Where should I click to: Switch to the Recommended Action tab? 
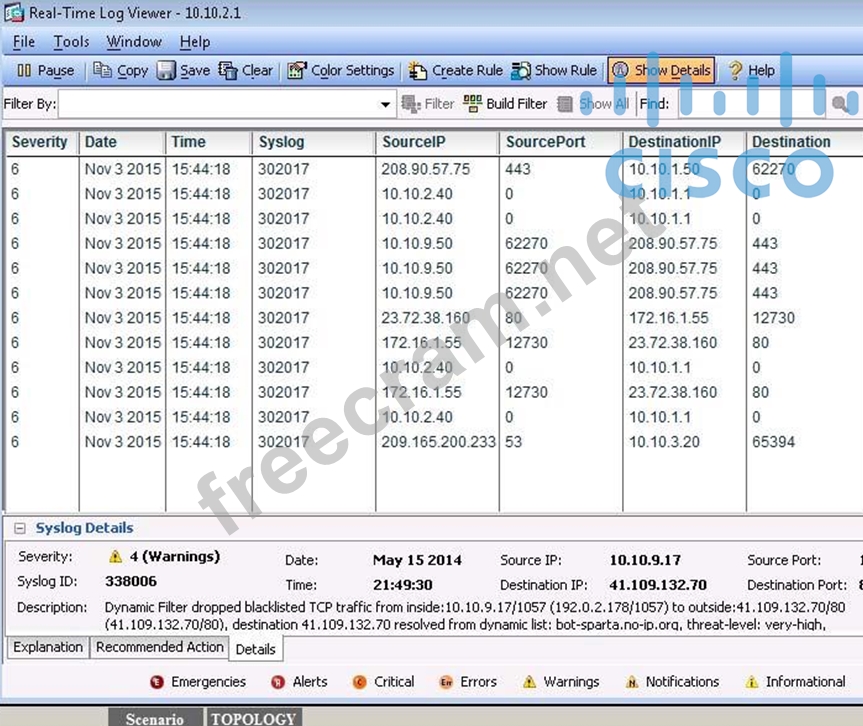click(x=160, y=648)
